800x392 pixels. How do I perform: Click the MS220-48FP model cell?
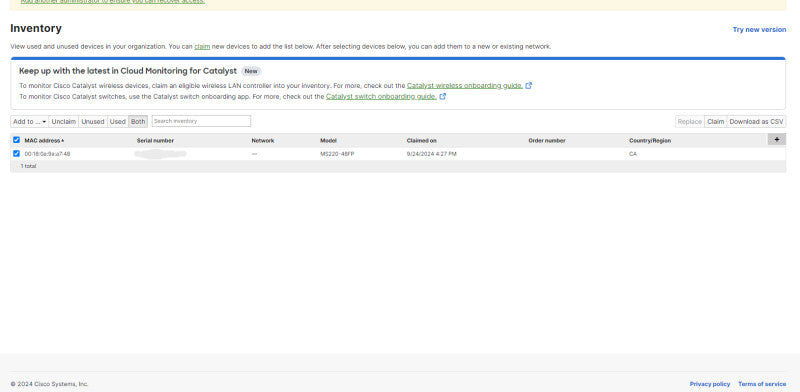(337, 154)
